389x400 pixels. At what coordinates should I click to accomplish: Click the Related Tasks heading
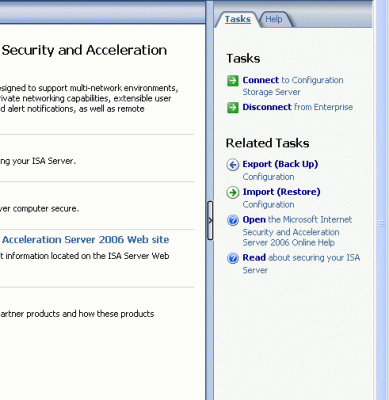267,143
